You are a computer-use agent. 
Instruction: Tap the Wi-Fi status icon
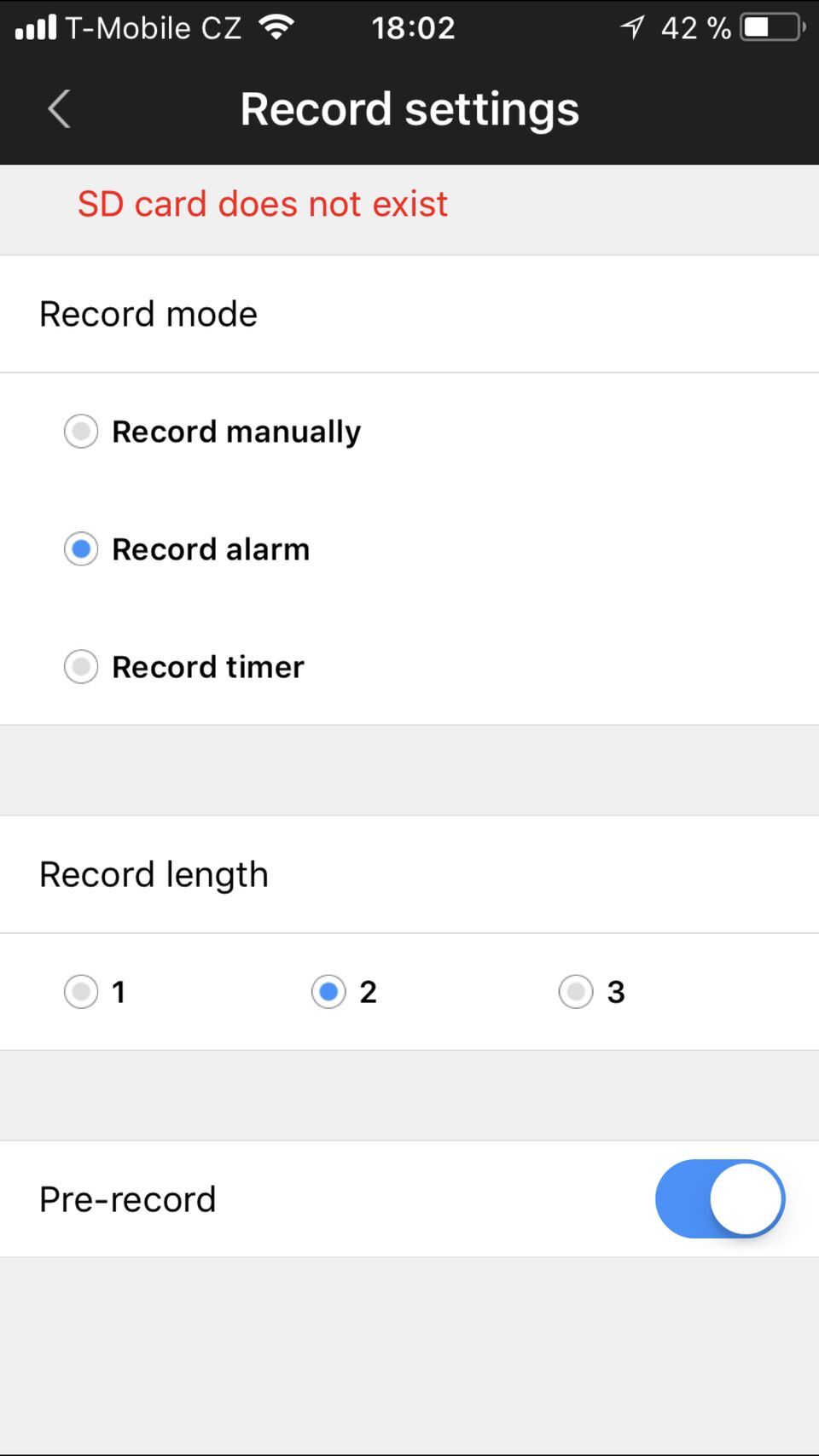tap(276, 28)
